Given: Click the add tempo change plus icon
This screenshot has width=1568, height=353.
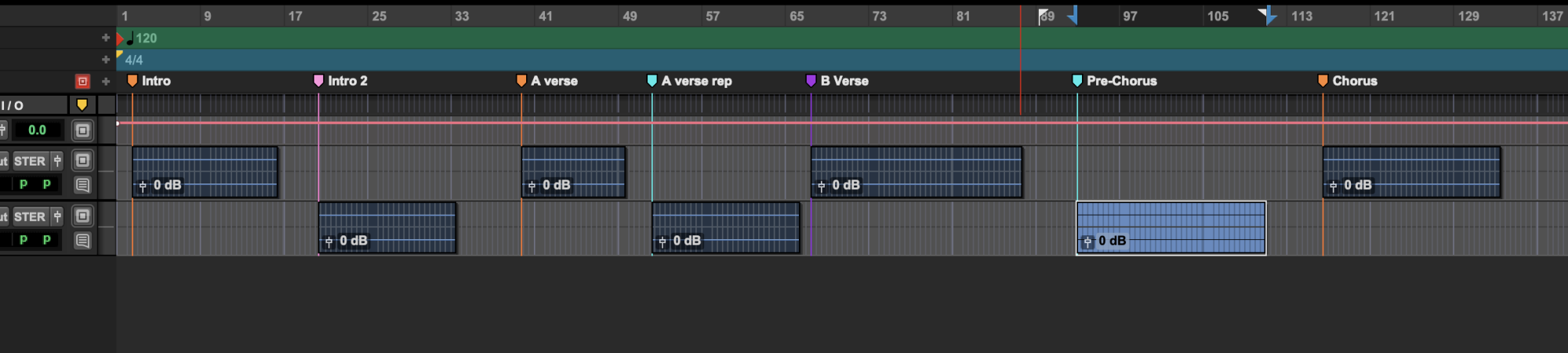Looking at the screenshot, I should [x=106, y=38].
